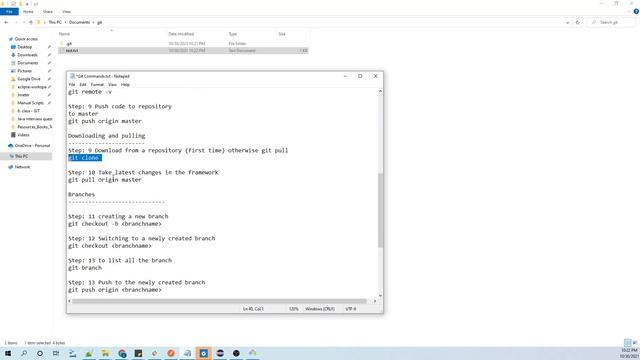This screenshot has height=360, width=640.
Task: Open Videos folder in sidebar
Action: (23, 135)
